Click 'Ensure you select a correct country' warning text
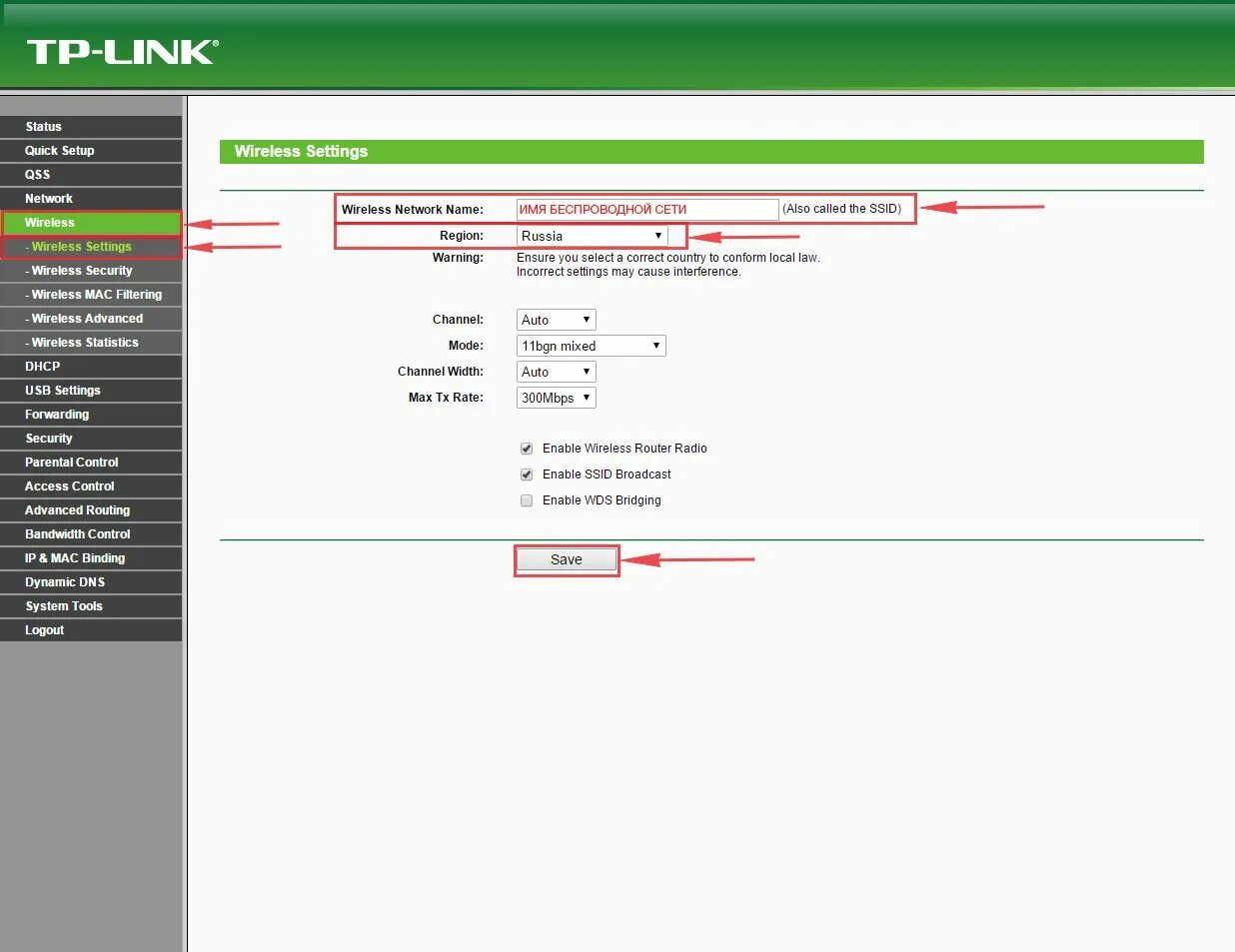Viewport: 1235px width, 952px height. click(668, 258)
